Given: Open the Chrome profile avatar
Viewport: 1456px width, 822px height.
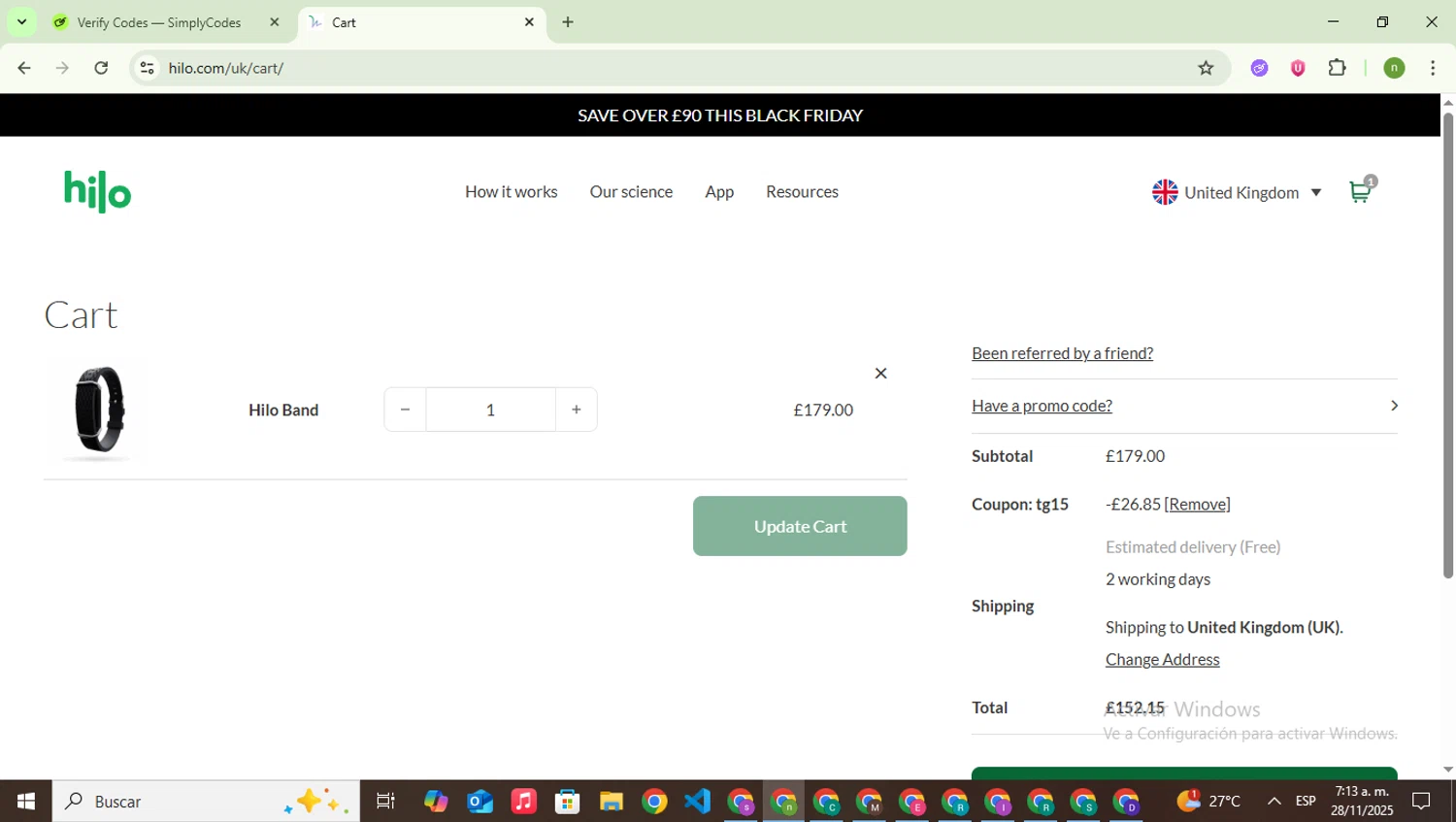Looking at the screenshot, I should pos(1394,68).
